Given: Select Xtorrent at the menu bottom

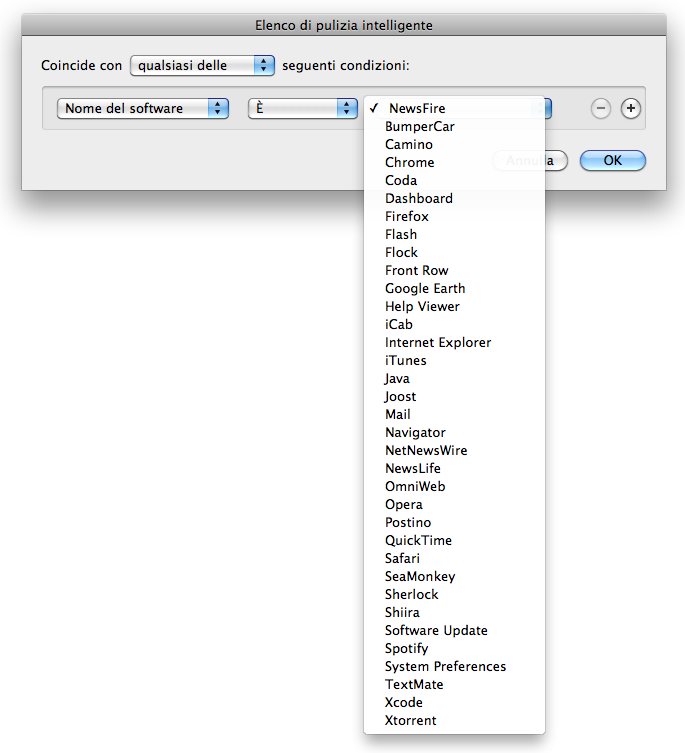Looking at the screenshot, I should click(x=454, y=720).
